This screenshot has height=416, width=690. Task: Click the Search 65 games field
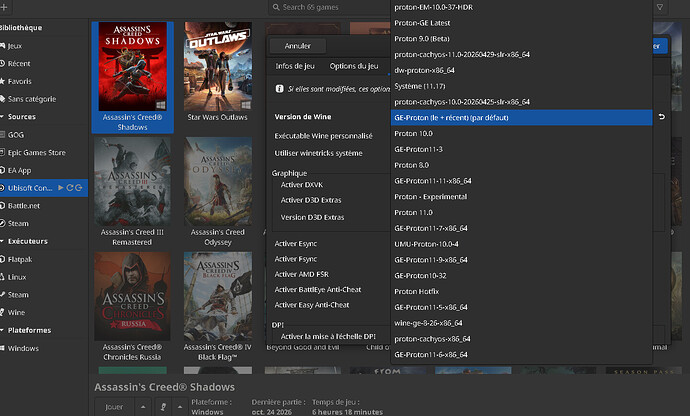(x=329, y=7)
